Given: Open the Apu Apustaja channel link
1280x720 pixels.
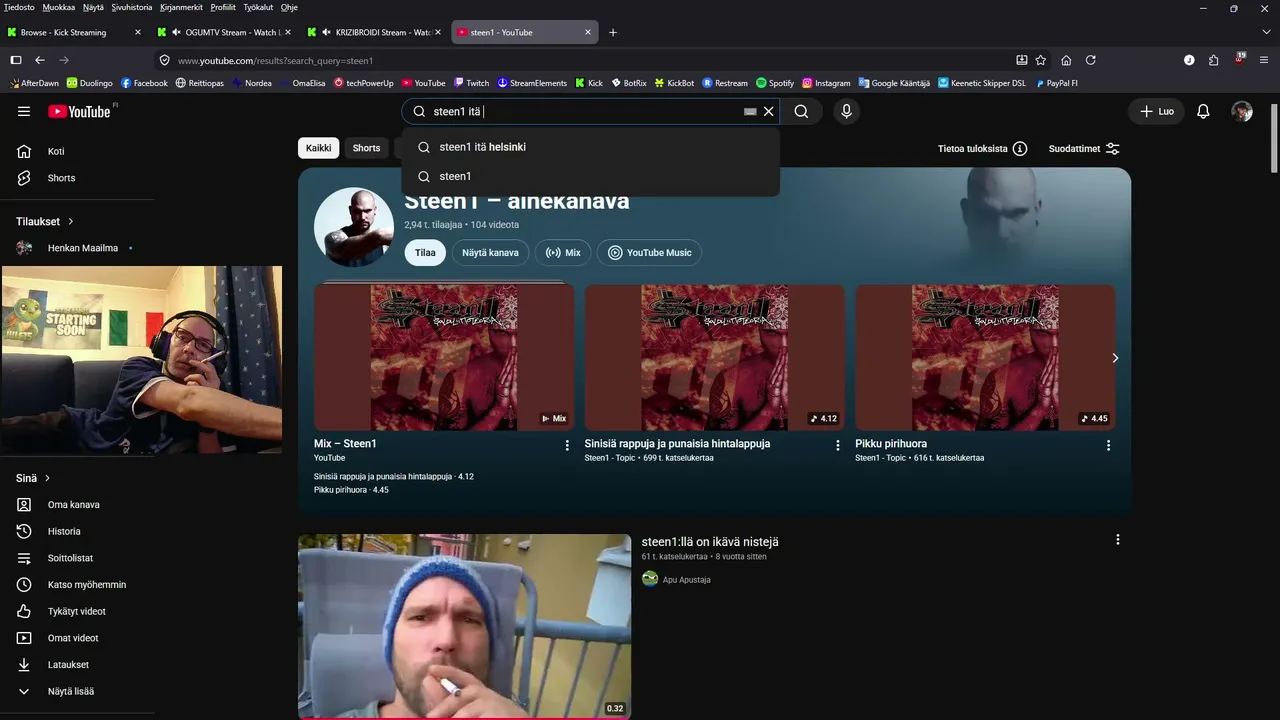Looking at the screenshot, I should pos(686,580).
